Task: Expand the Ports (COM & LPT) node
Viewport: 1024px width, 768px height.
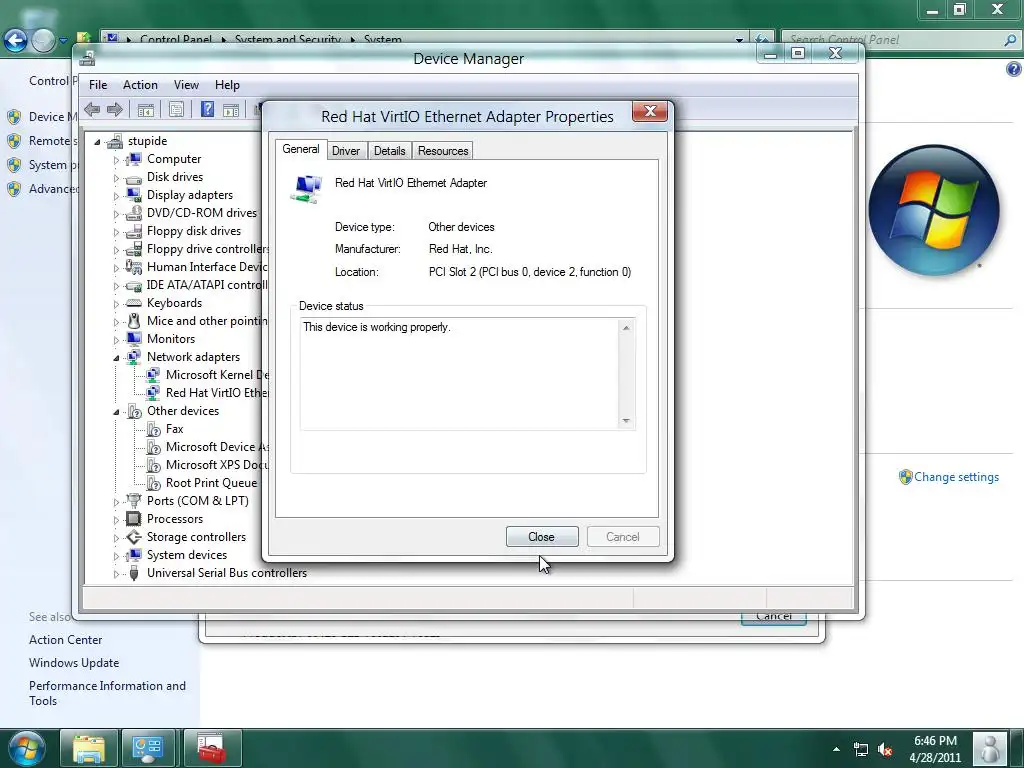Action: click(x=116, y=502)
